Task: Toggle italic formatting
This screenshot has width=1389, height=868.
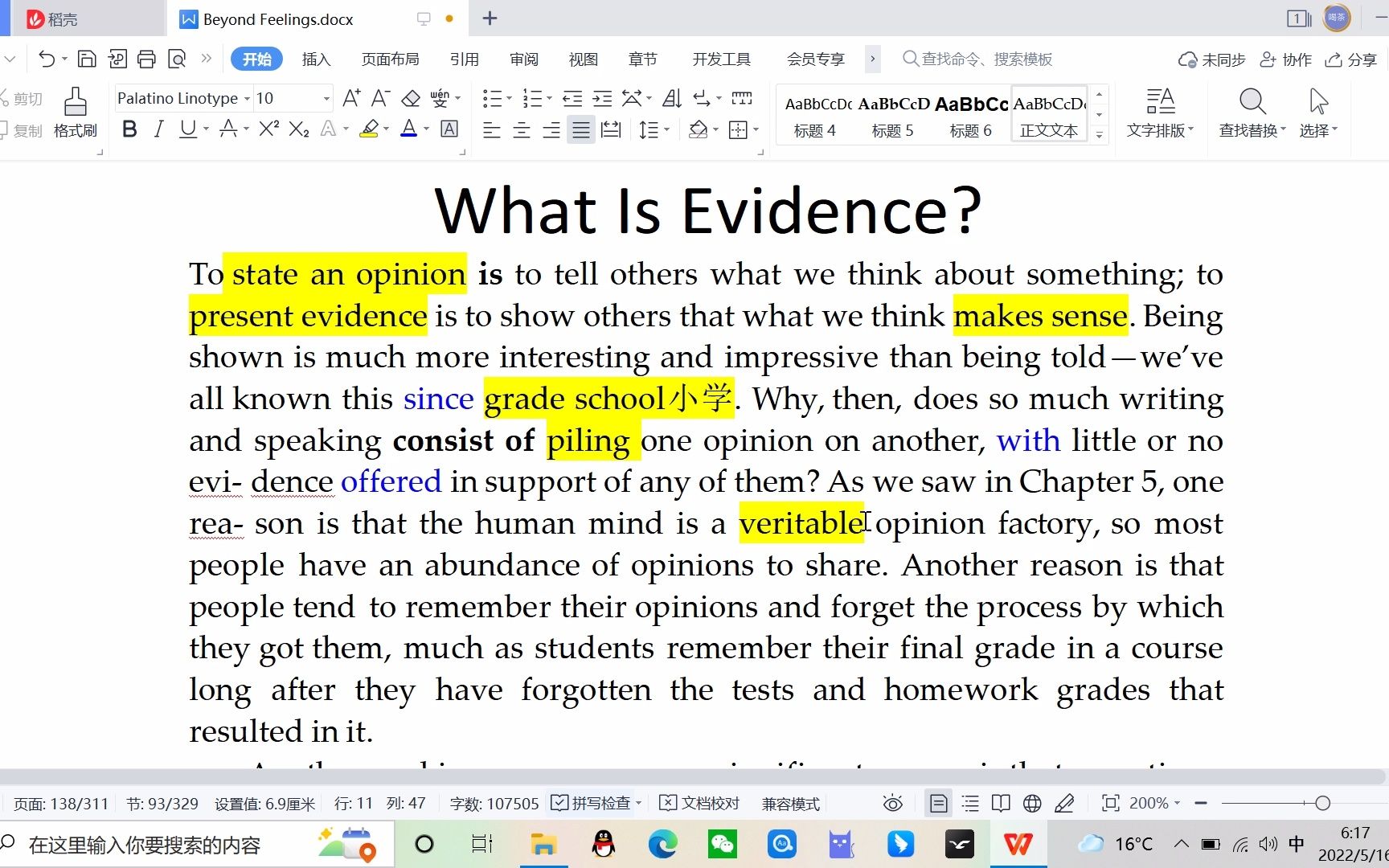Action: pos(158,129)
